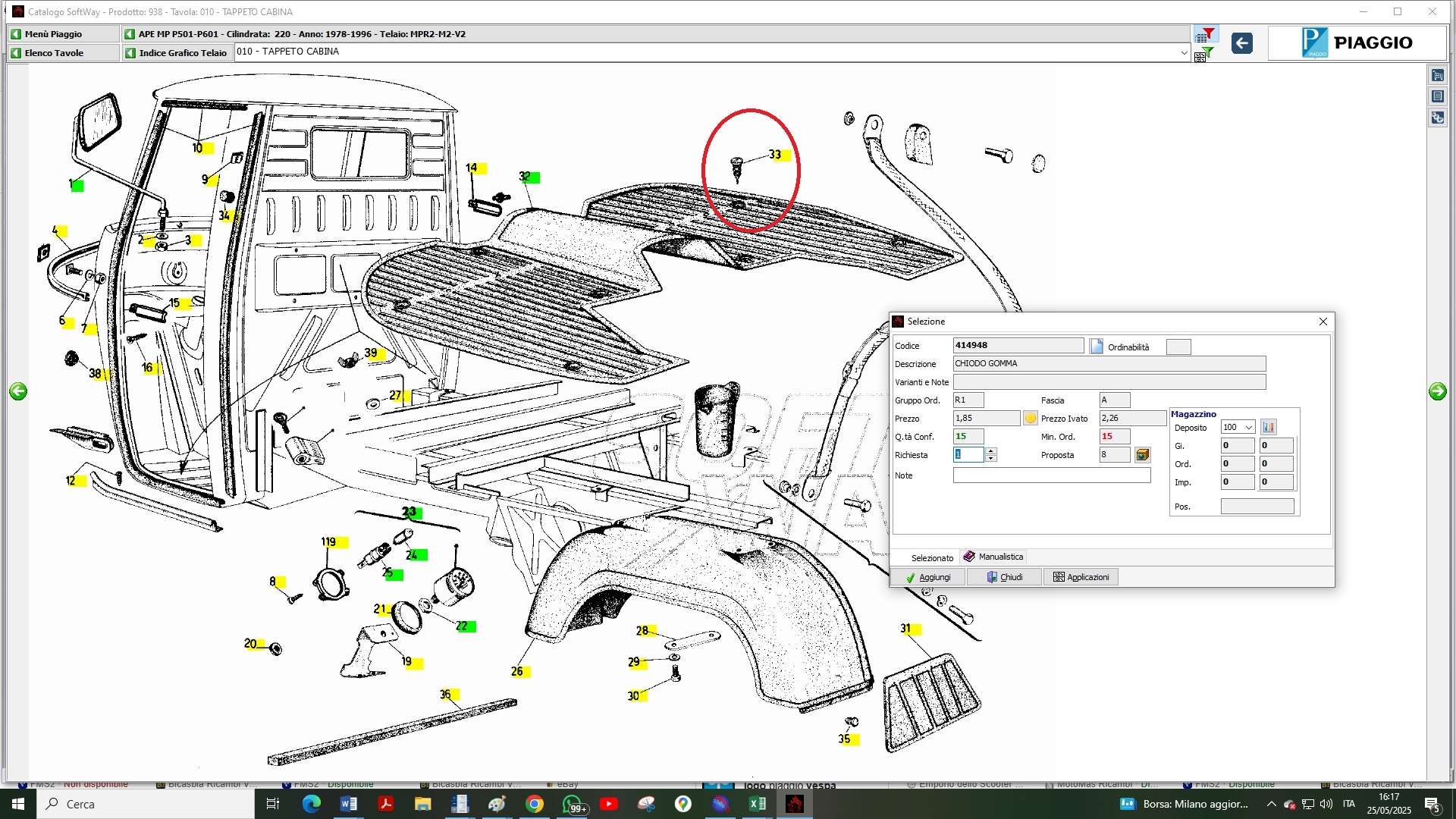The height and width of the screenshot is (819, 1456).
Task: Go to previous table with green left arrow
Action: 18,391
